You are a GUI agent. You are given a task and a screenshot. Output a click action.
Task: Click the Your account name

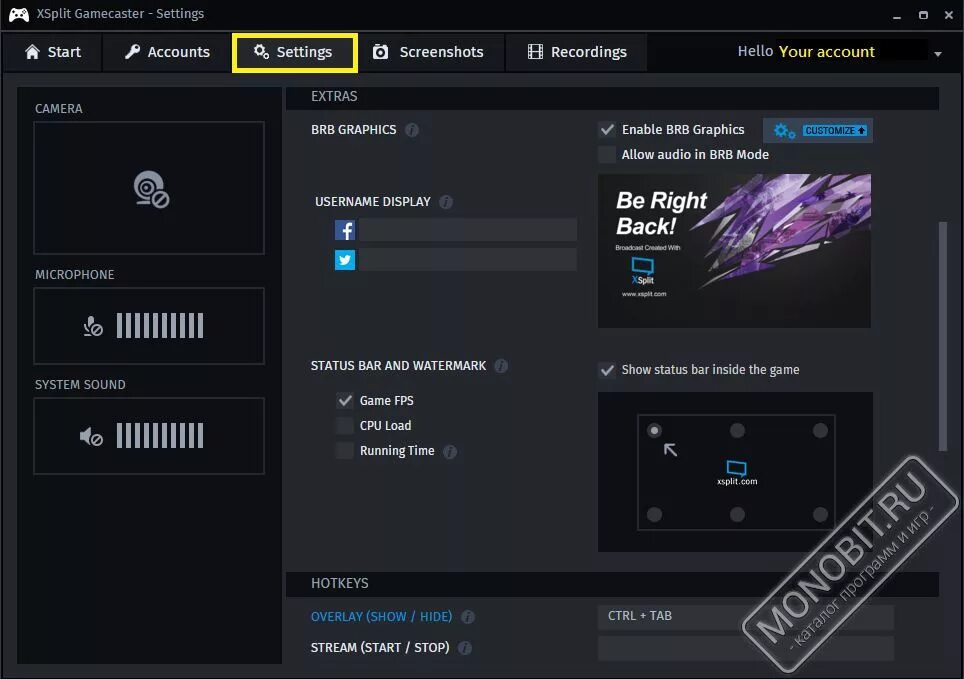[x=826, y=52]
